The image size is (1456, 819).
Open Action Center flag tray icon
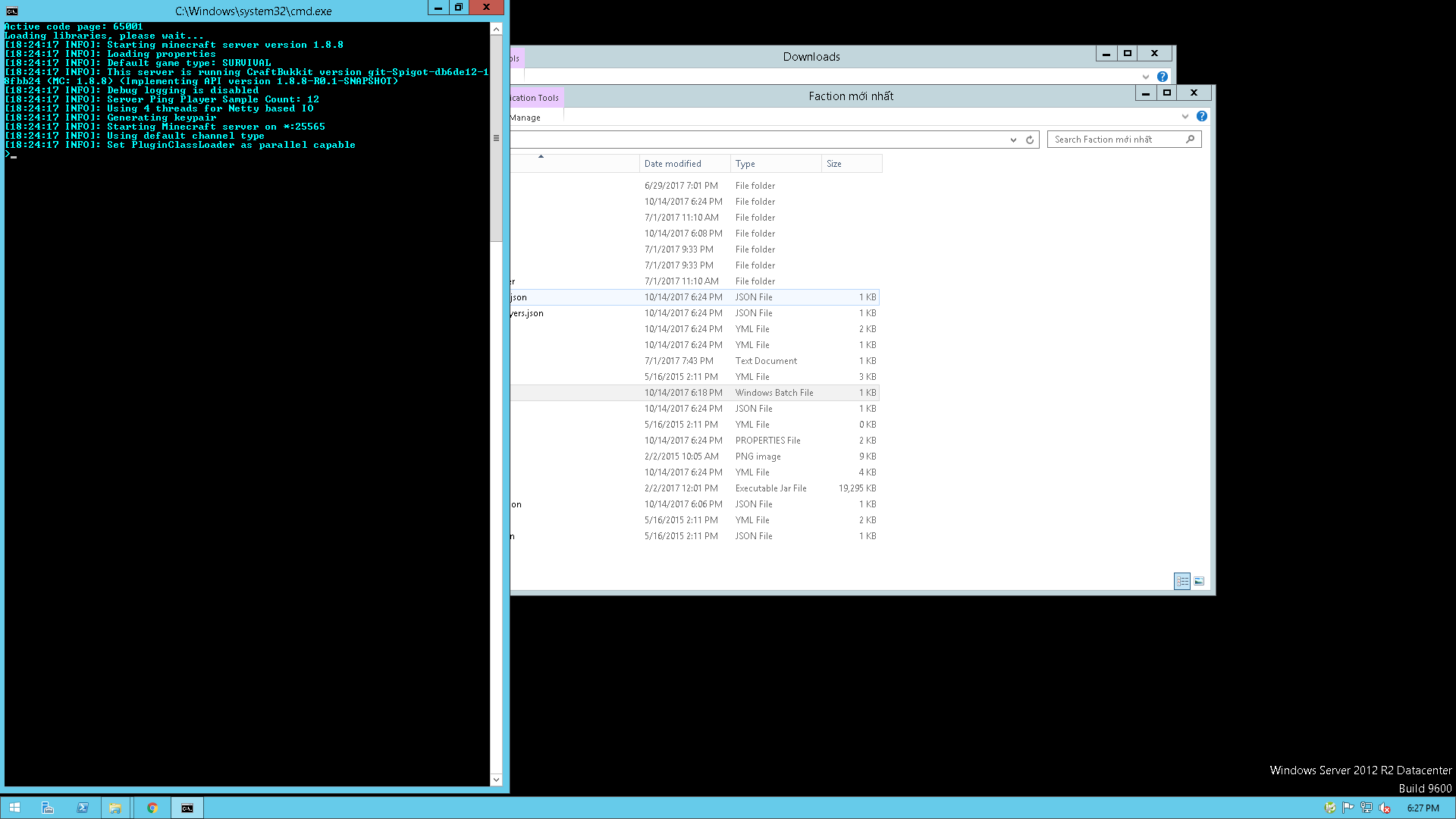(x=1348, y=808)
